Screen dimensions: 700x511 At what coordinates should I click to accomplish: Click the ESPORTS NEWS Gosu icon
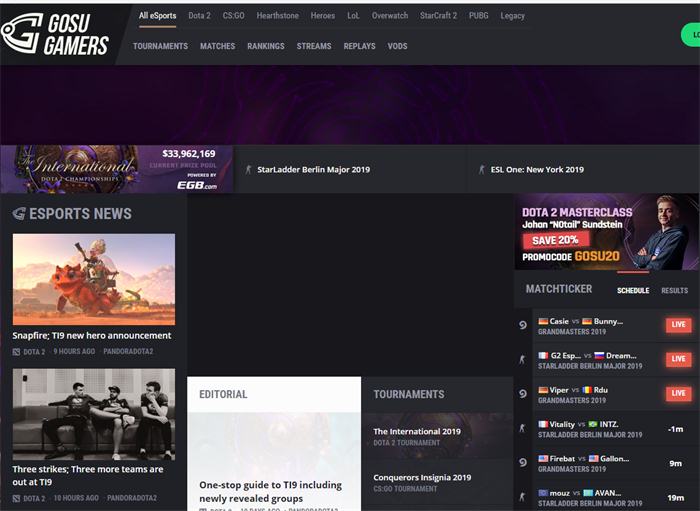tap(19, 214)
